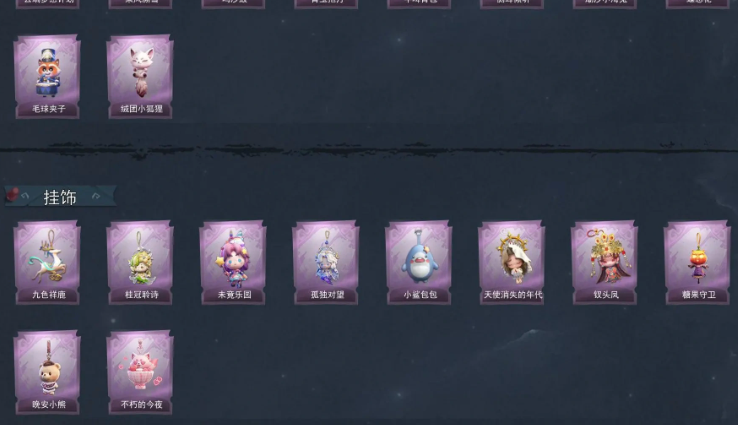Choose the 桂冠聆诗 pendant
Image resolution: width=738 pixels, height=425 pixels.
click(x=140, y=262)
